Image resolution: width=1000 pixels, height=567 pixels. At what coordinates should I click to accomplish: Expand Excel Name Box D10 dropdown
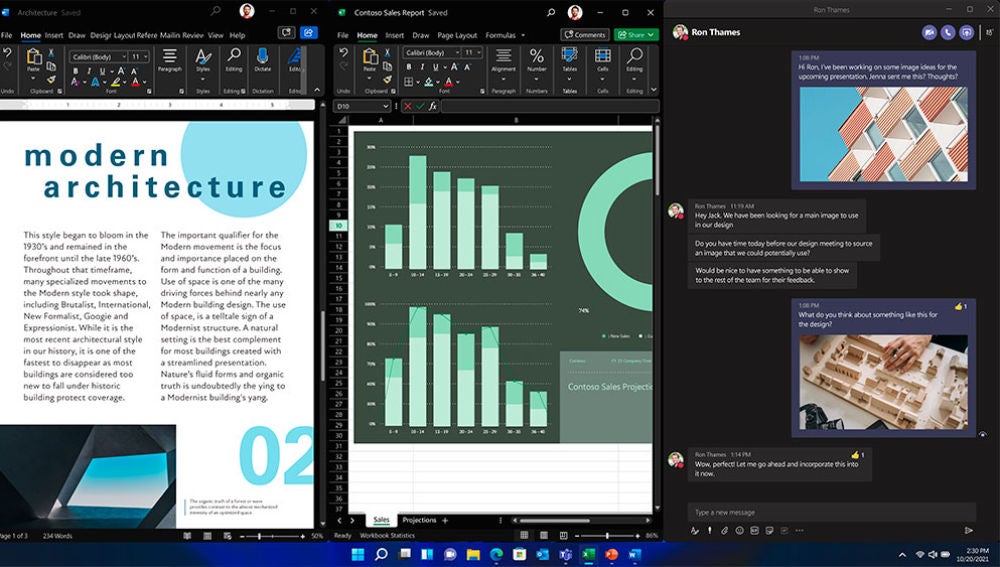[385, 106]
